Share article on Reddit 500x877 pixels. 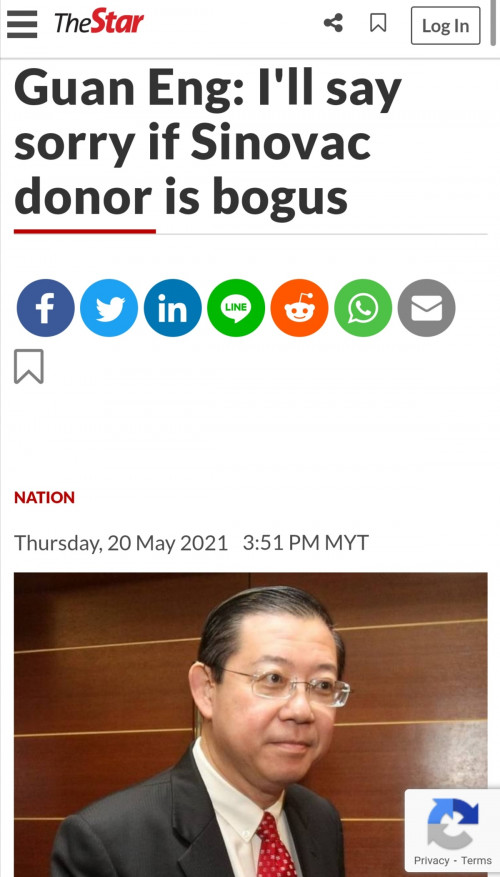tap(299, 308)
